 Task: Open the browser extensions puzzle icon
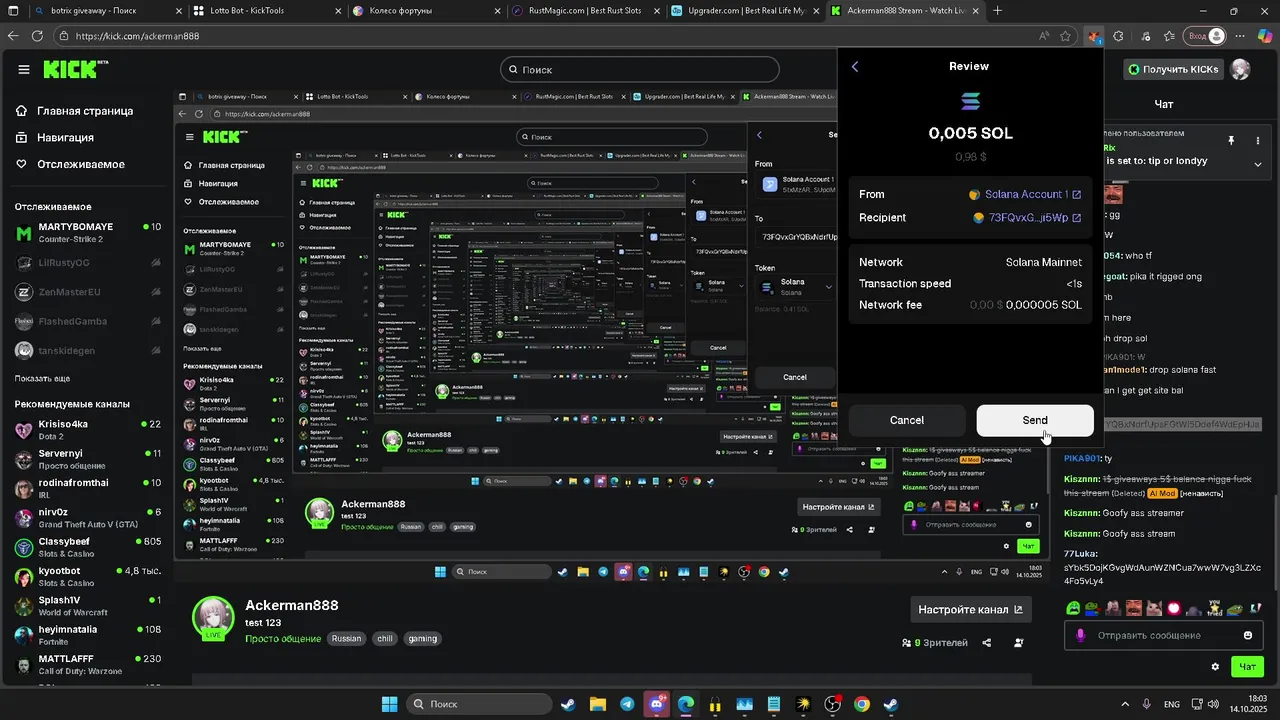(x=1118, y=36)
